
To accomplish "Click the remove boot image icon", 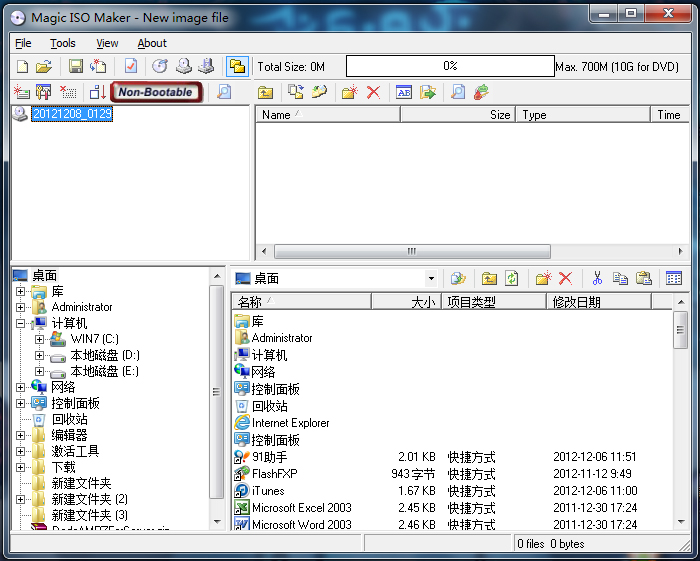I will click(x=68, y=92).
